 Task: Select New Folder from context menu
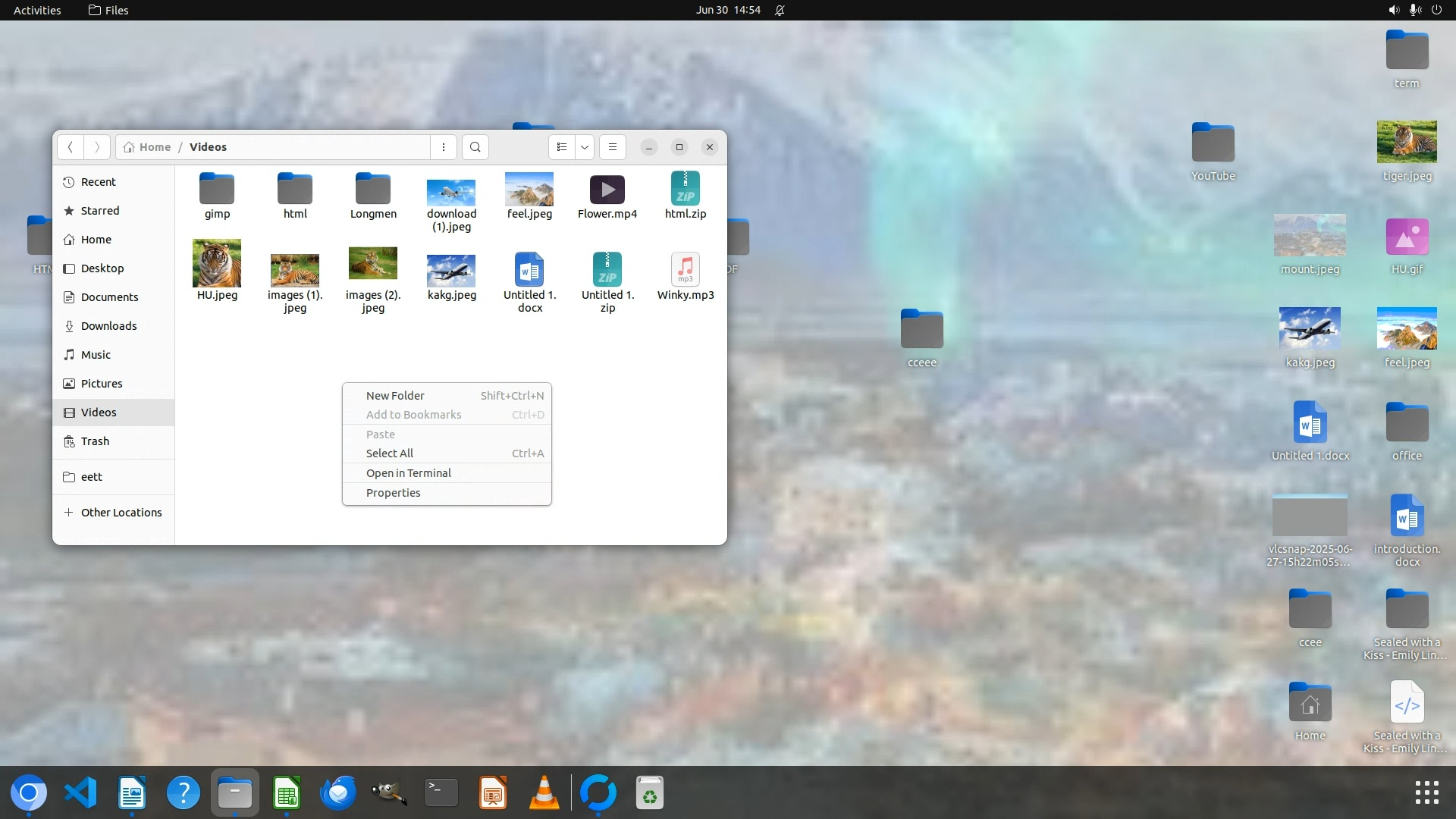coord(395,396)
